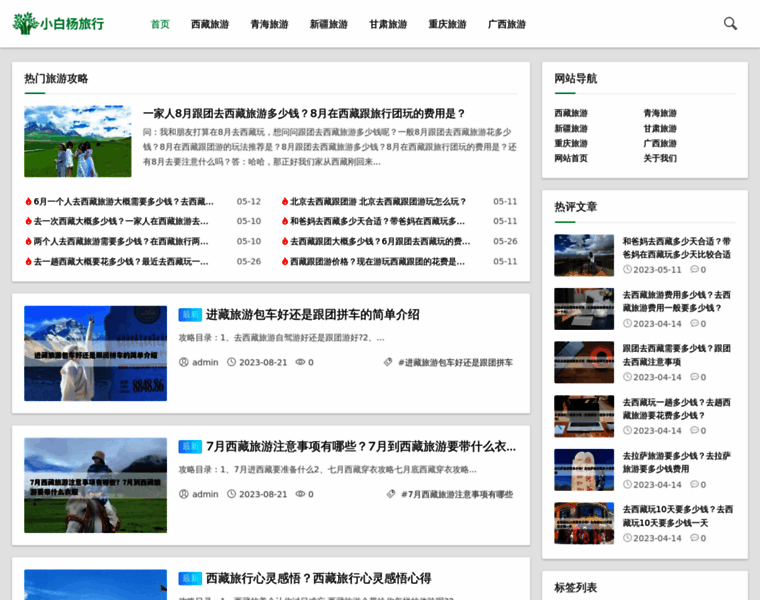Open 广西旅游 in 网站导航 sidebar
760x600 pixels.
pos(660,143)
